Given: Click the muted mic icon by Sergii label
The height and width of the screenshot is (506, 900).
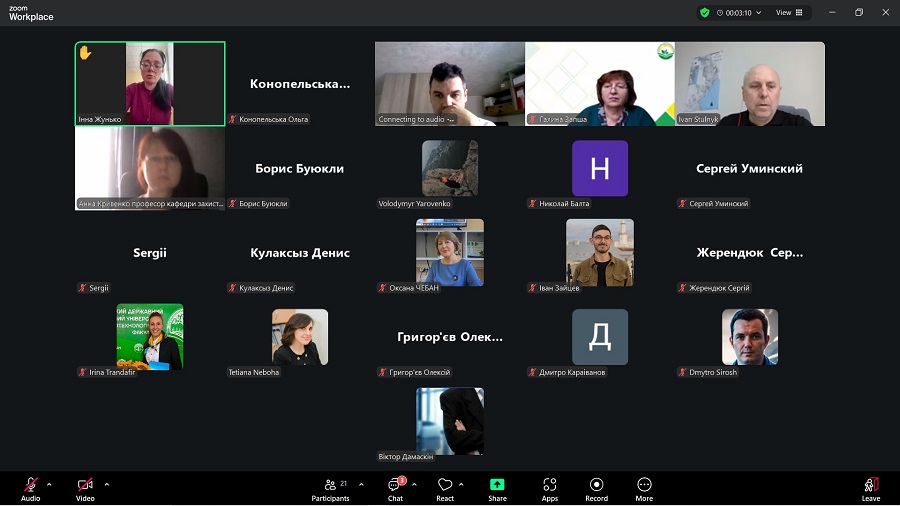Looking at the screenshot, I should pyautogui.click(x=83, y=288).
